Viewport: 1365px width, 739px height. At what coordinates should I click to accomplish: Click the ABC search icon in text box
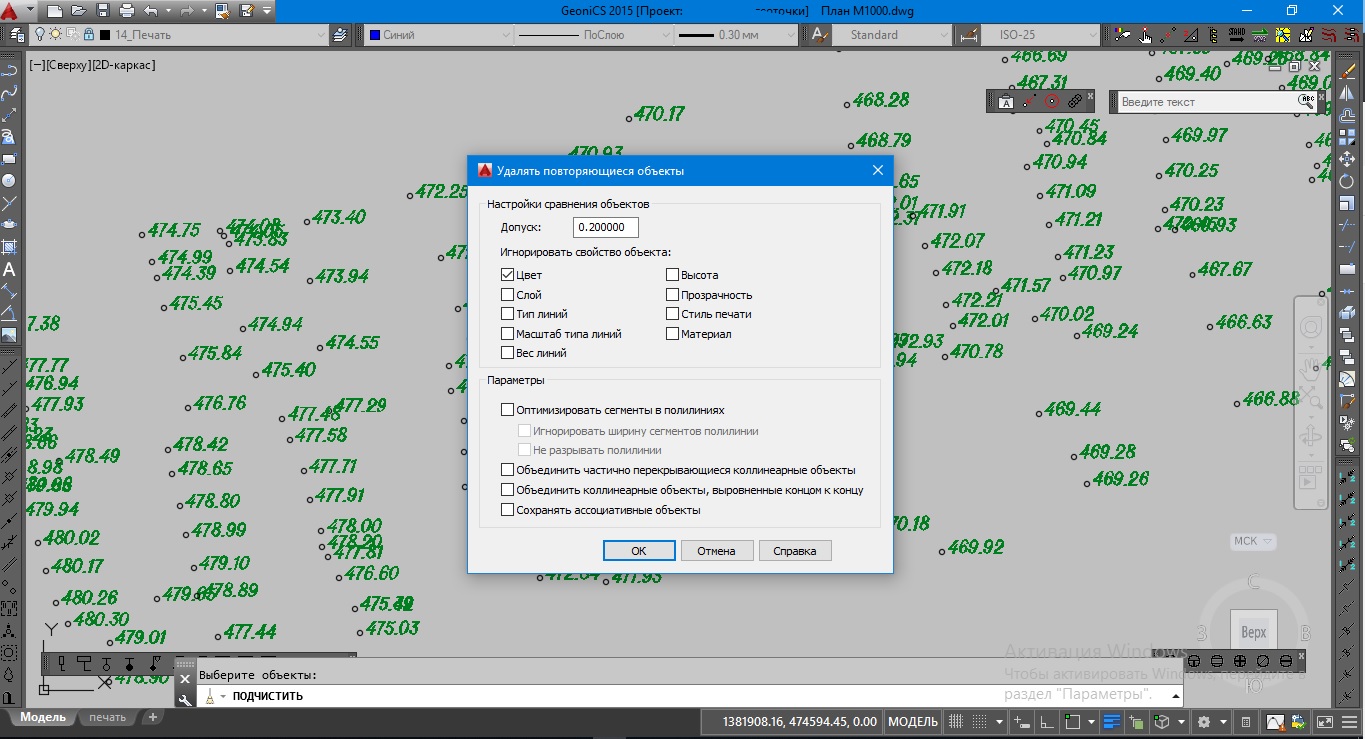[1307, 101]
